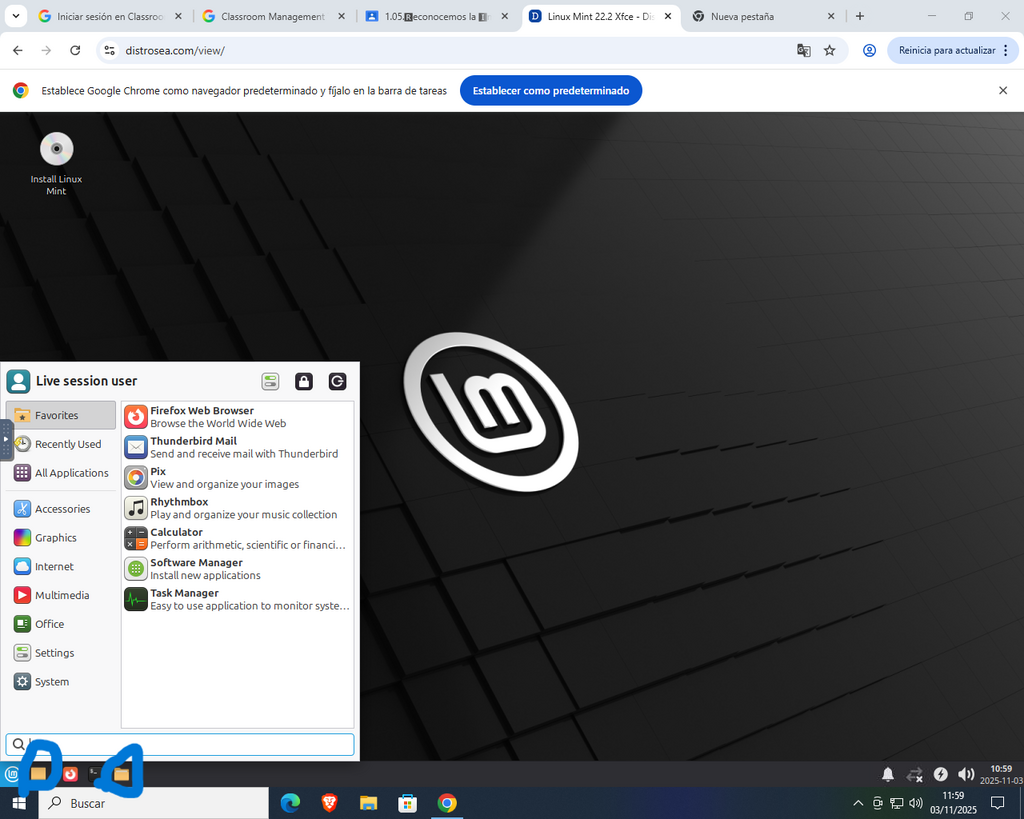Launch Thunderbird Mail from the menu
The width and height of the screenshot is (1024, 819).
(x=238, y=447)
